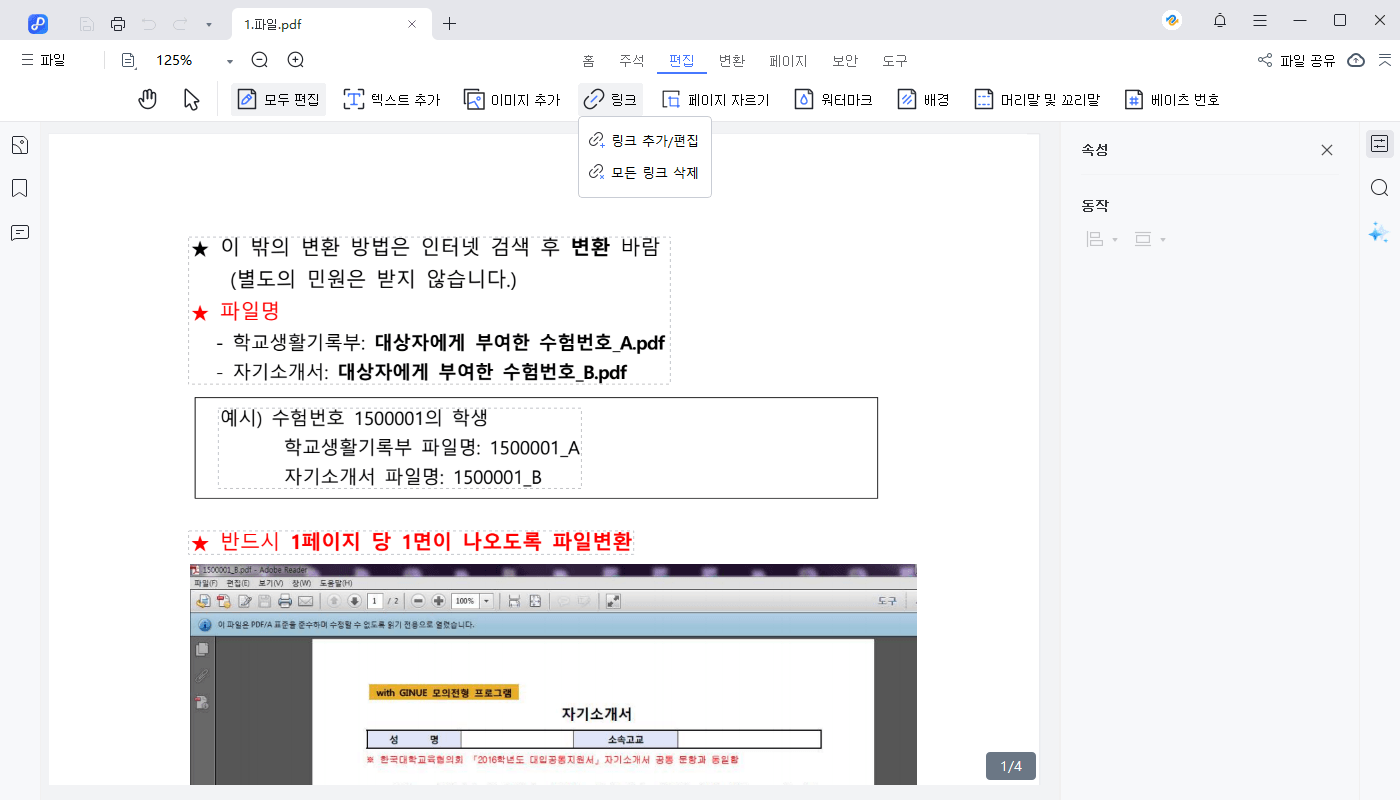Click the embedded Adobe Reader screenshot image
The width and height of the screenshot is (1400, 800).
pos(553,674)
